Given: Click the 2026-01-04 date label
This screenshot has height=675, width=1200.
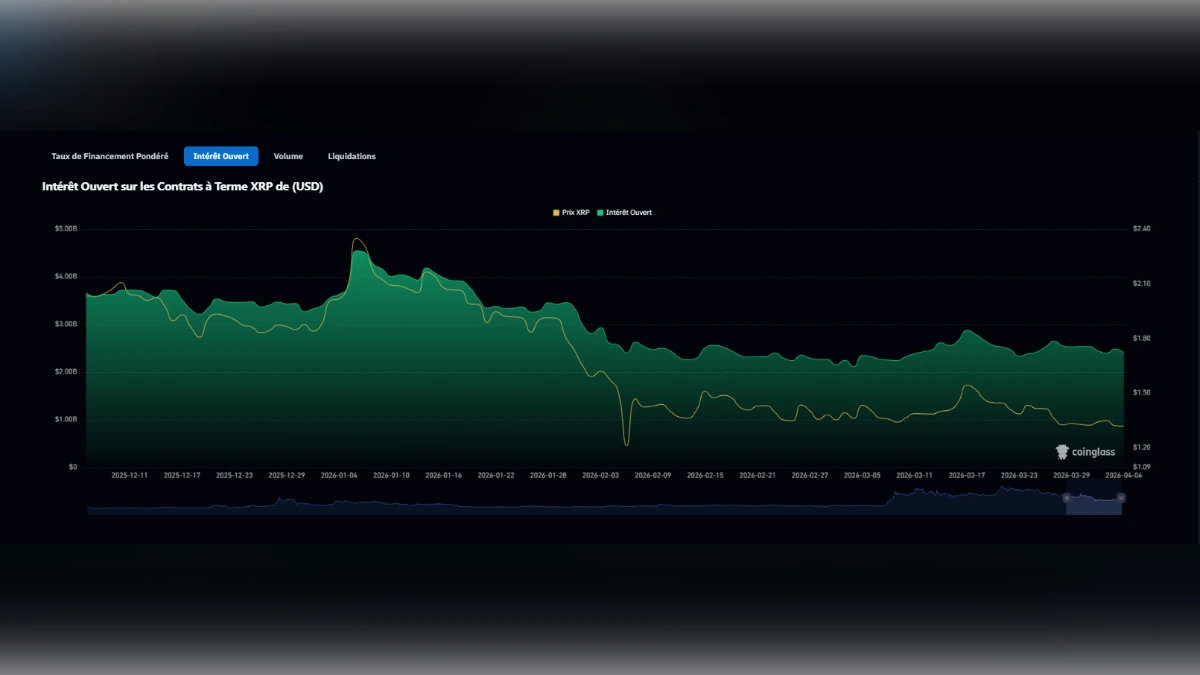Looking at the screenshot, I should (x=341, y=475).
